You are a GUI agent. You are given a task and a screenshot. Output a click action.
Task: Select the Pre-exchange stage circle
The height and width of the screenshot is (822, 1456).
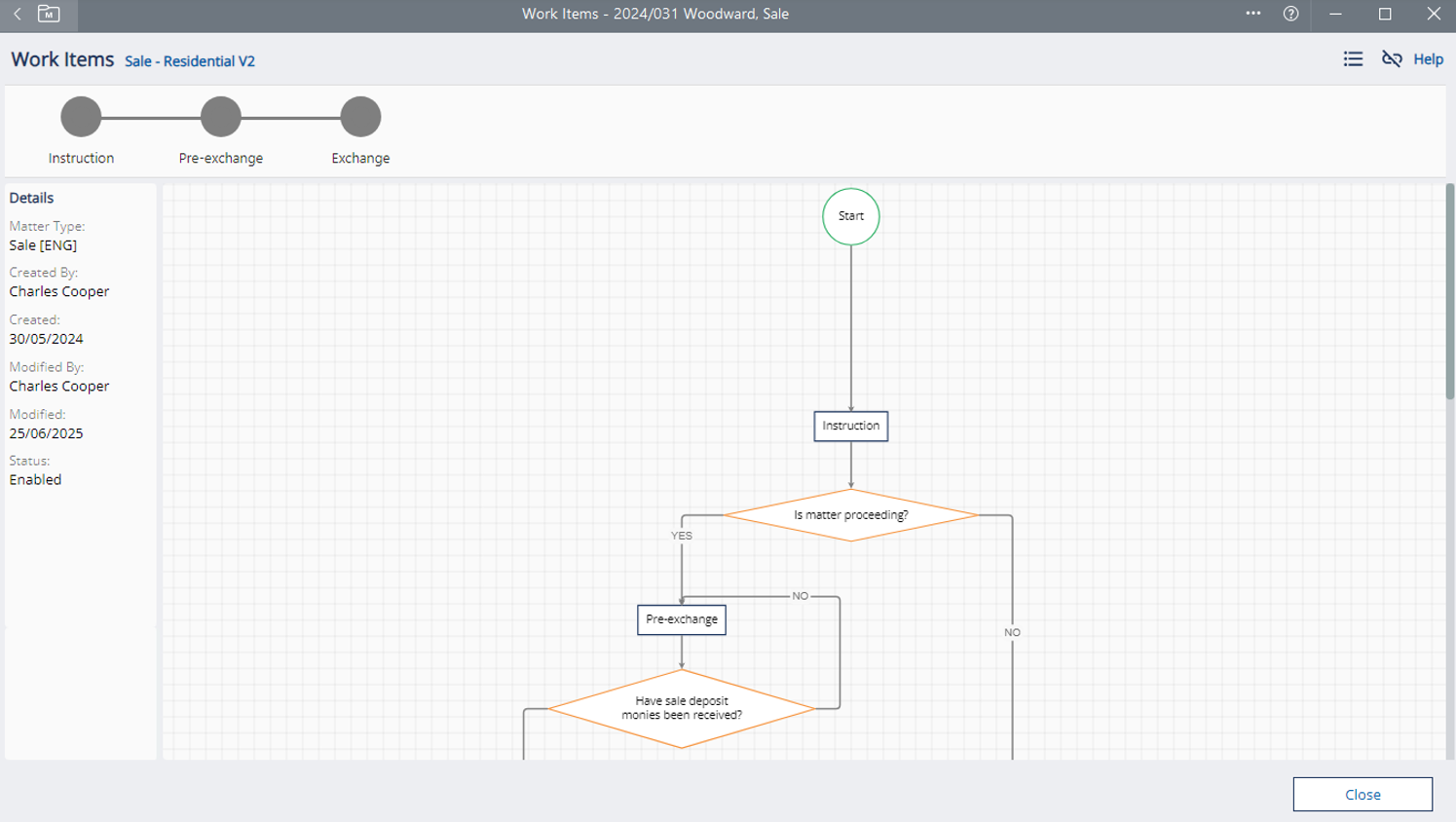(221, 117)
